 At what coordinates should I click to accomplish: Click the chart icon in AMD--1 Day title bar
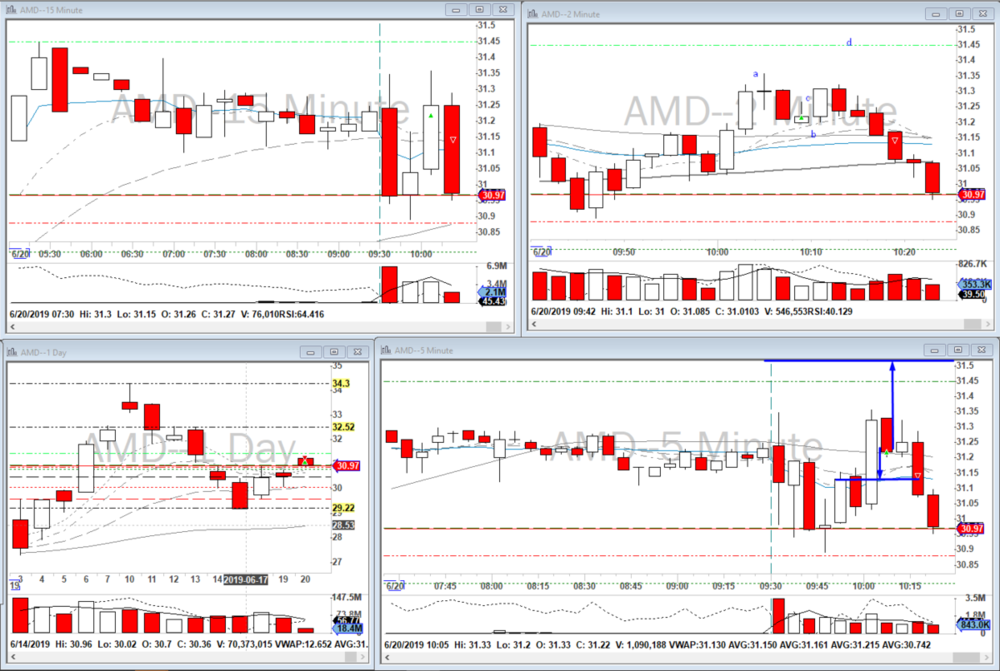click(x=11, y=351)
